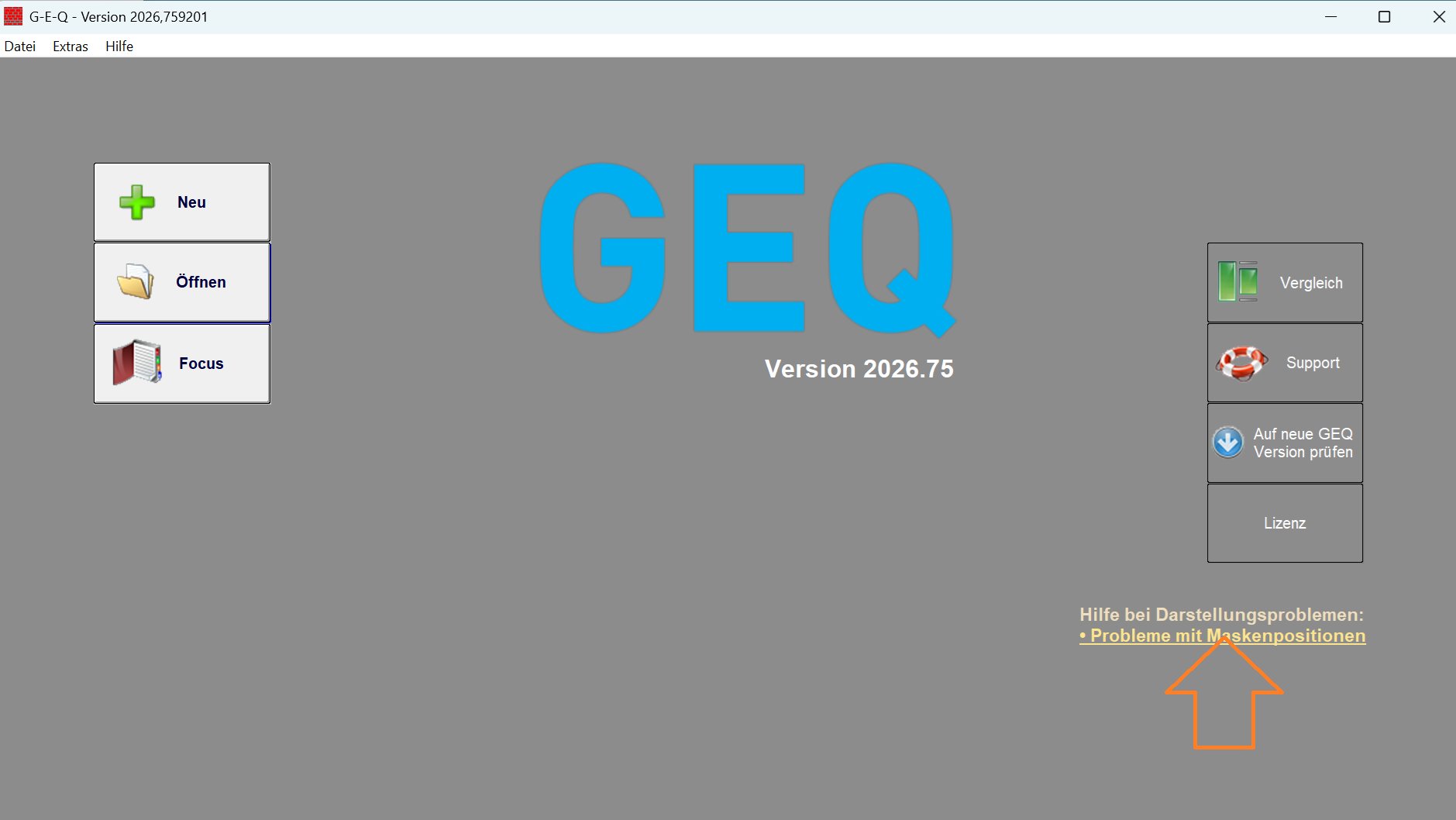The height and width of the screenshot is (820, 1456).
Task: Click the red G-E-Q title bar icon
Action: [13, 16]
